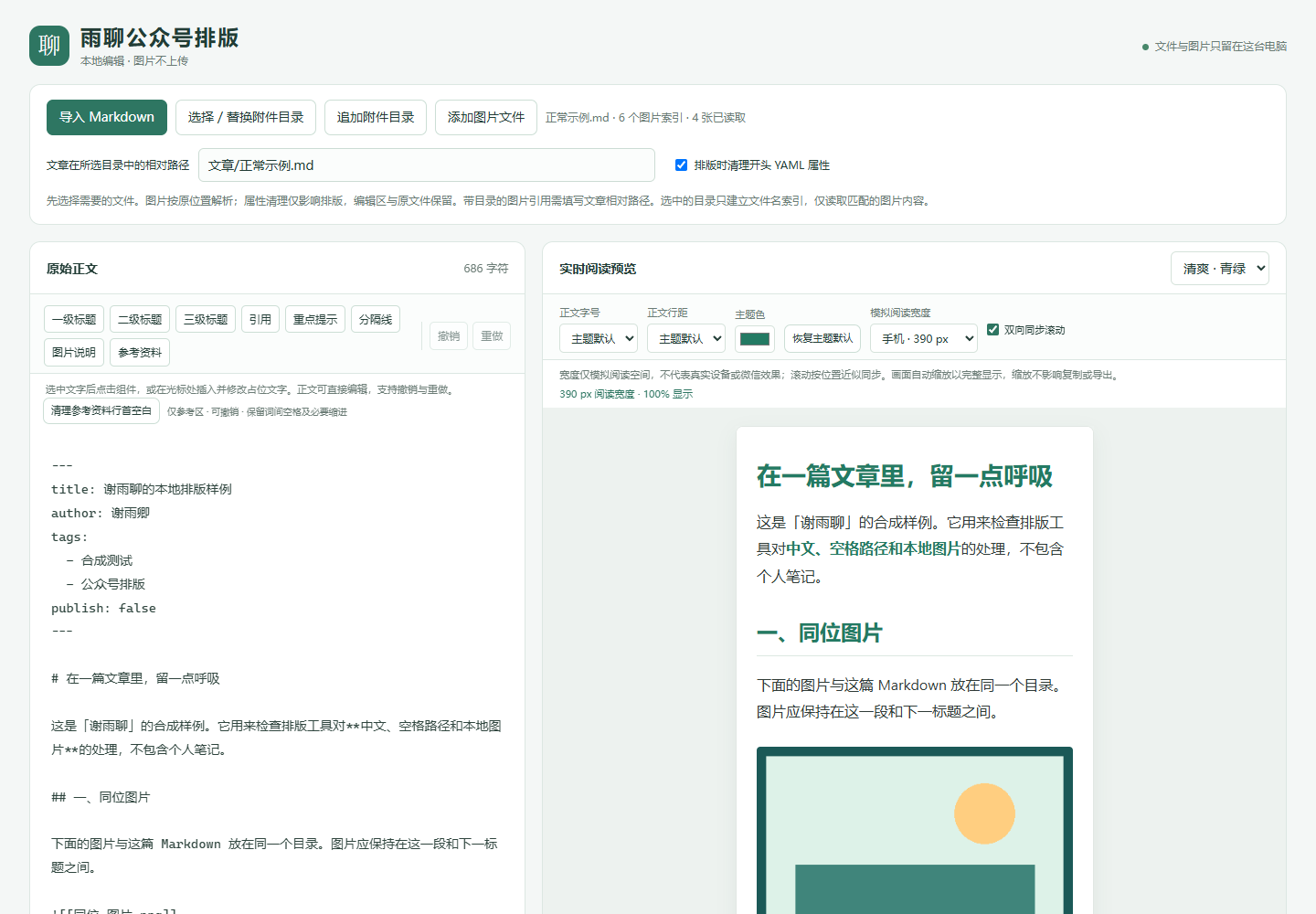Screen dimensions: 1316x914
Task: Click 追加附件目录 button
Action: (x=376, y=117)
